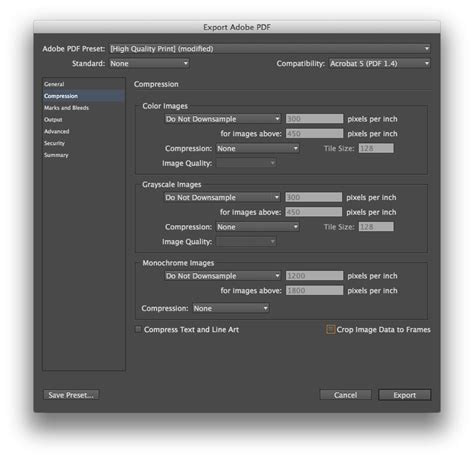This screenshot has width=474, height=459.
Task: Click Color Images Tile Size field
Action: coord(376,148)
